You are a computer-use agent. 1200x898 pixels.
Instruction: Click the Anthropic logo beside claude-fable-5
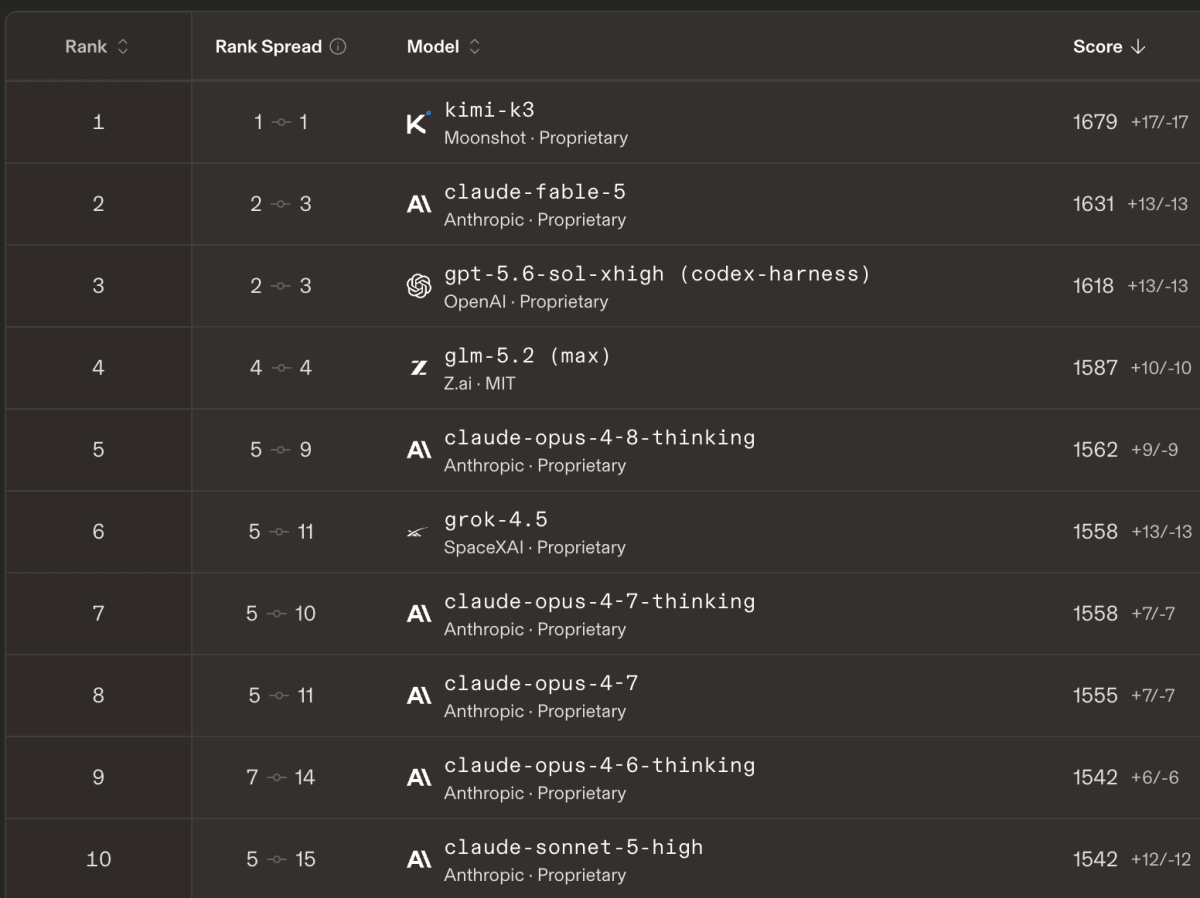pyautogui.click(x=419, y=204)
